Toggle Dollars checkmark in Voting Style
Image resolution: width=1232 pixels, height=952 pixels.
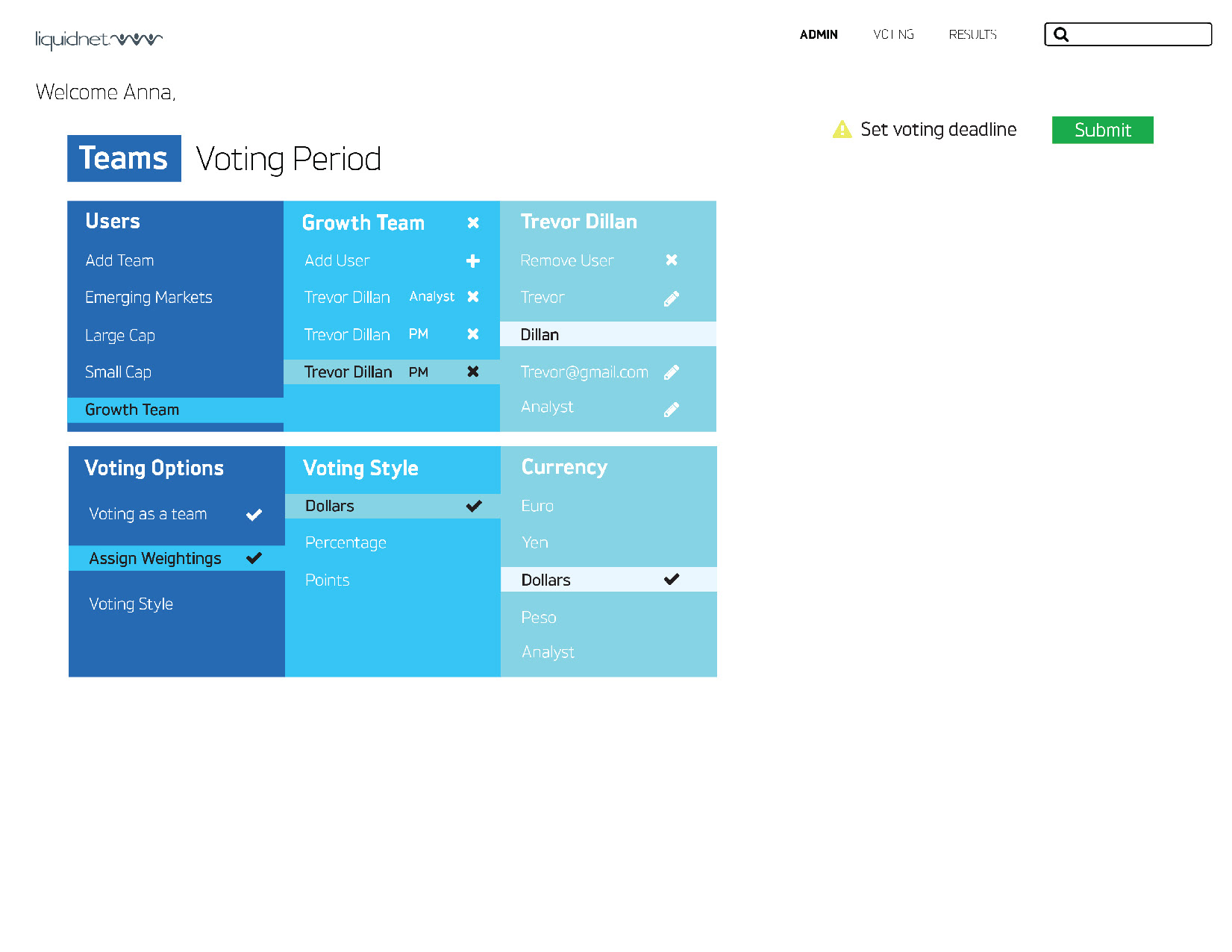[x=474, y=506]
